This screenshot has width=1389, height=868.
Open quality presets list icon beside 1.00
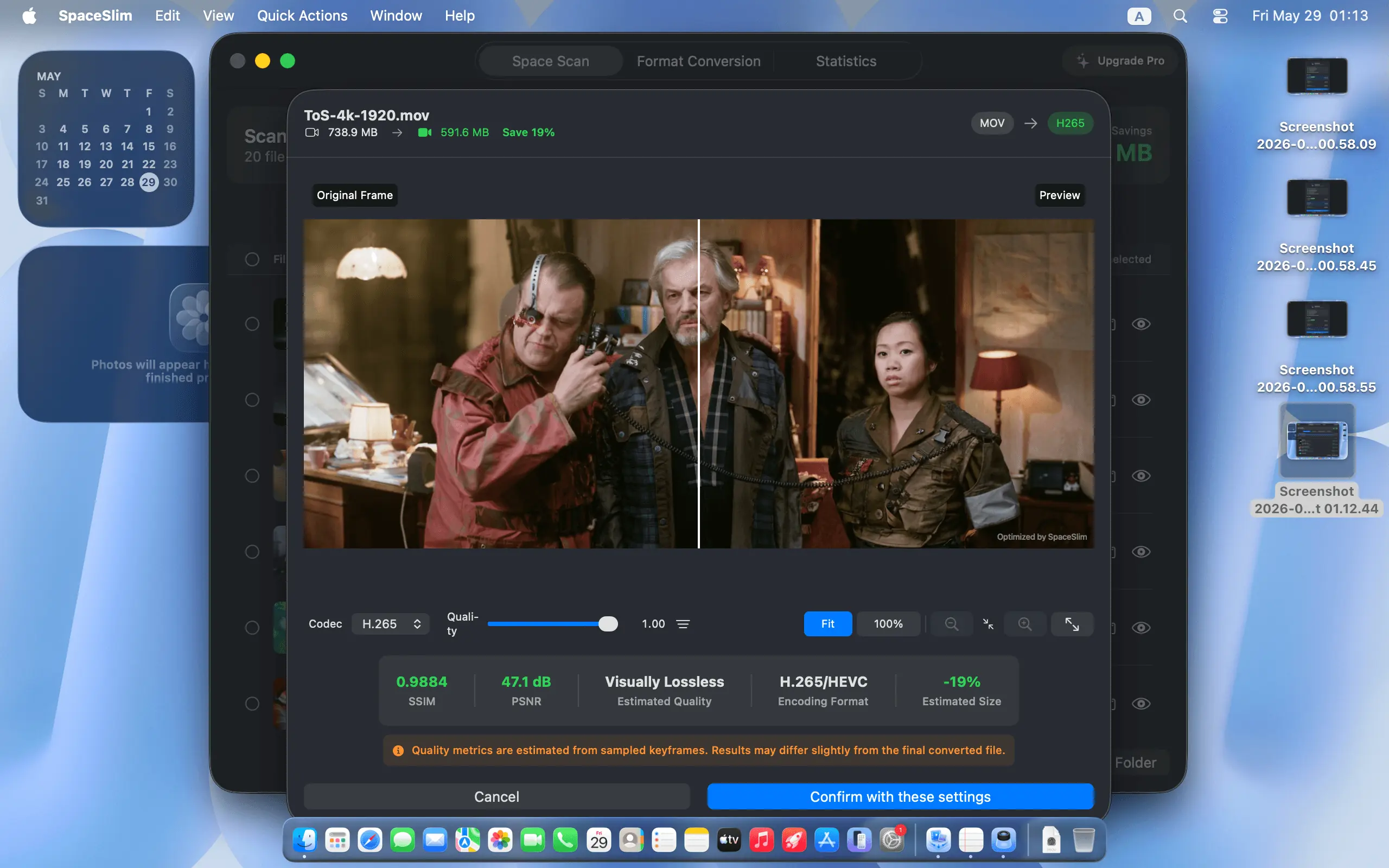click(x=683, y=624)
